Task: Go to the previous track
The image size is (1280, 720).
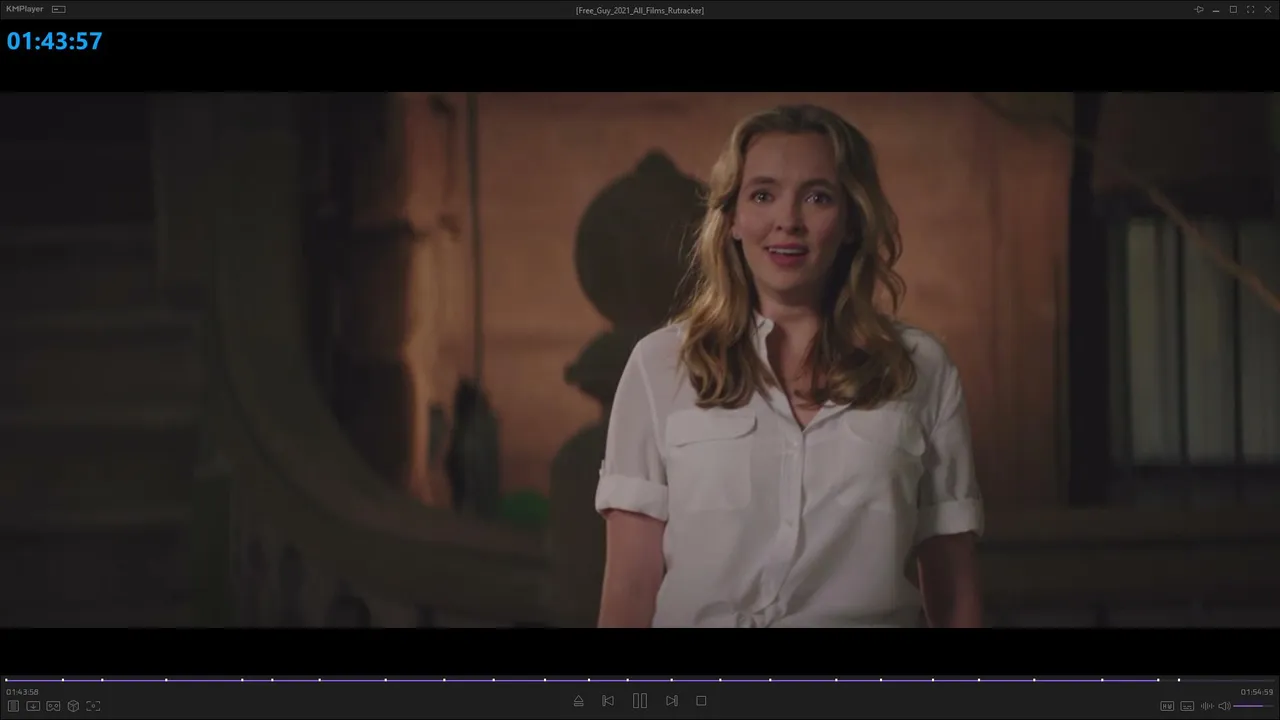Action: pos(608,701)
